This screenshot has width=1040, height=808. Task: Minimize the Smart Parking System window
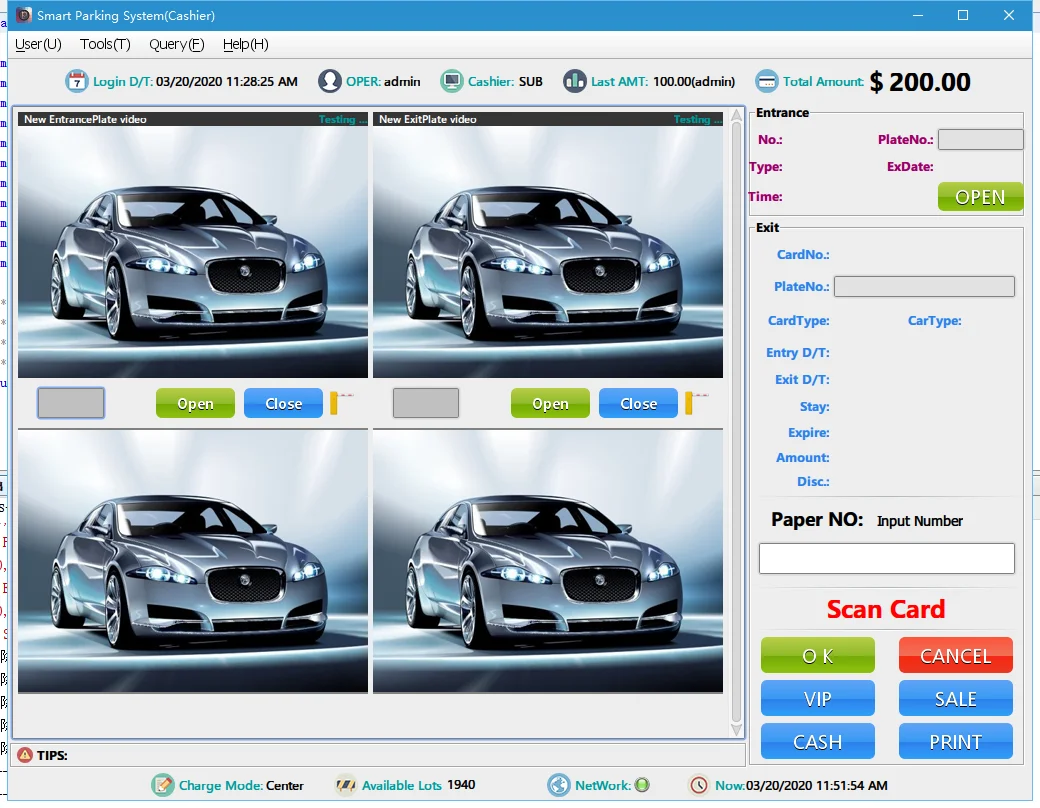tap(918, 15)
